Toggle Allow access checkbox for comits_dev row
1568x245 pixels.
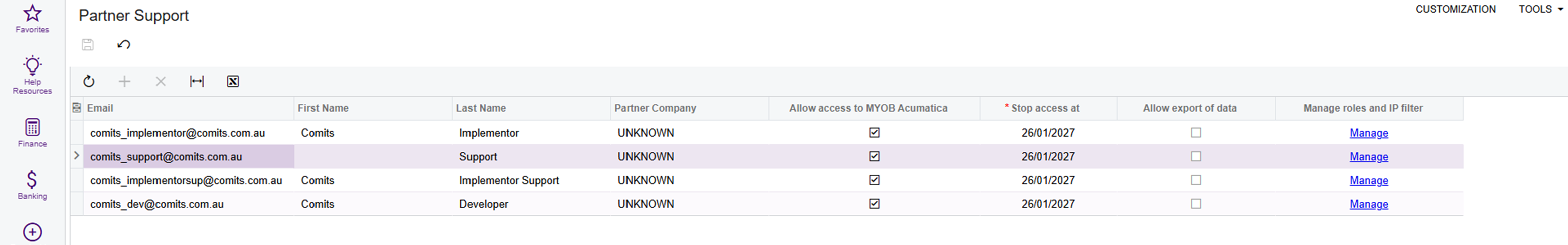coord(874,204)
